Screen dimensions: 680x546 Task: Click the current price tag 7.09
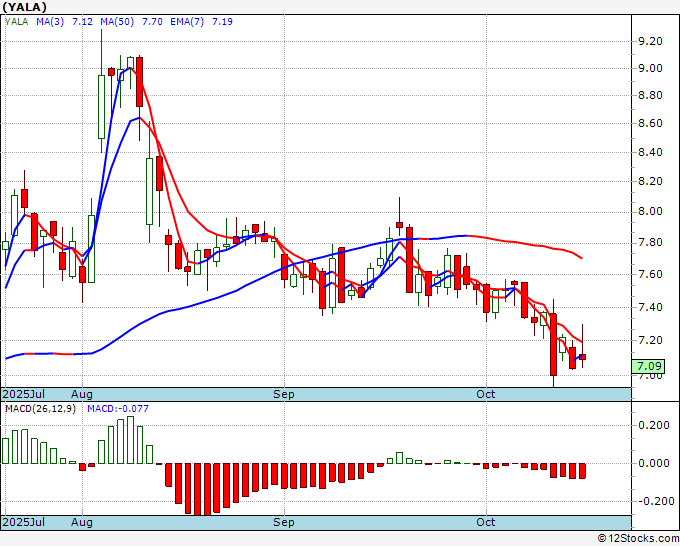tap(648, 366)
